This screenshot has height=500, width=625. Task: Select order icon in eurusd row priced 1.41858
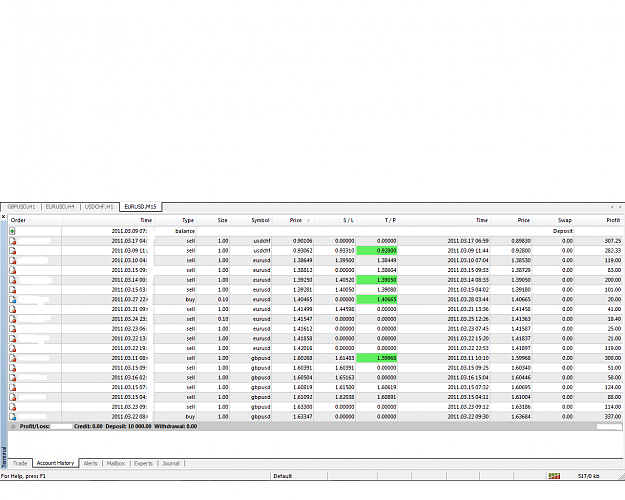pyautogui.click(x=13, y=339)
